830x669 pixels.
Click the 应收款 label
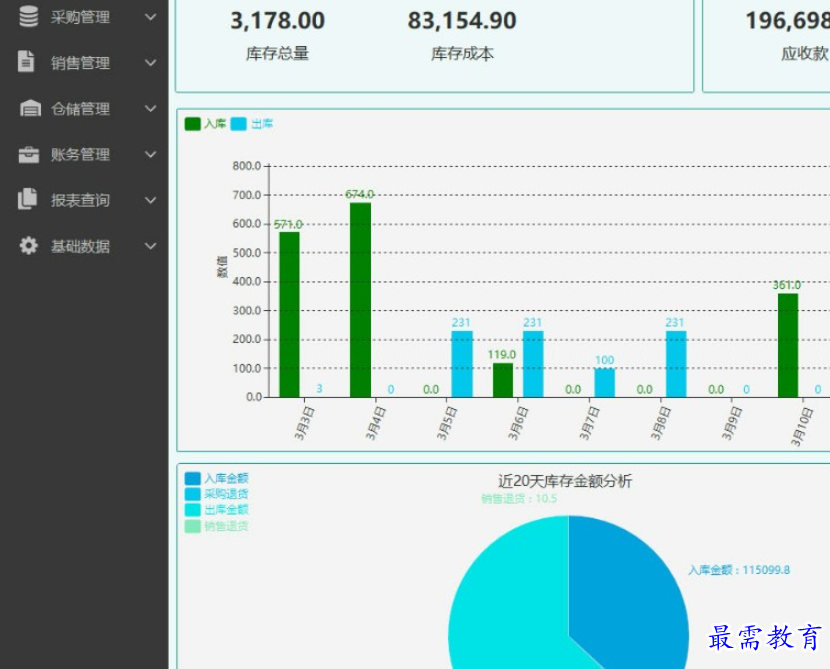point(805,53)
